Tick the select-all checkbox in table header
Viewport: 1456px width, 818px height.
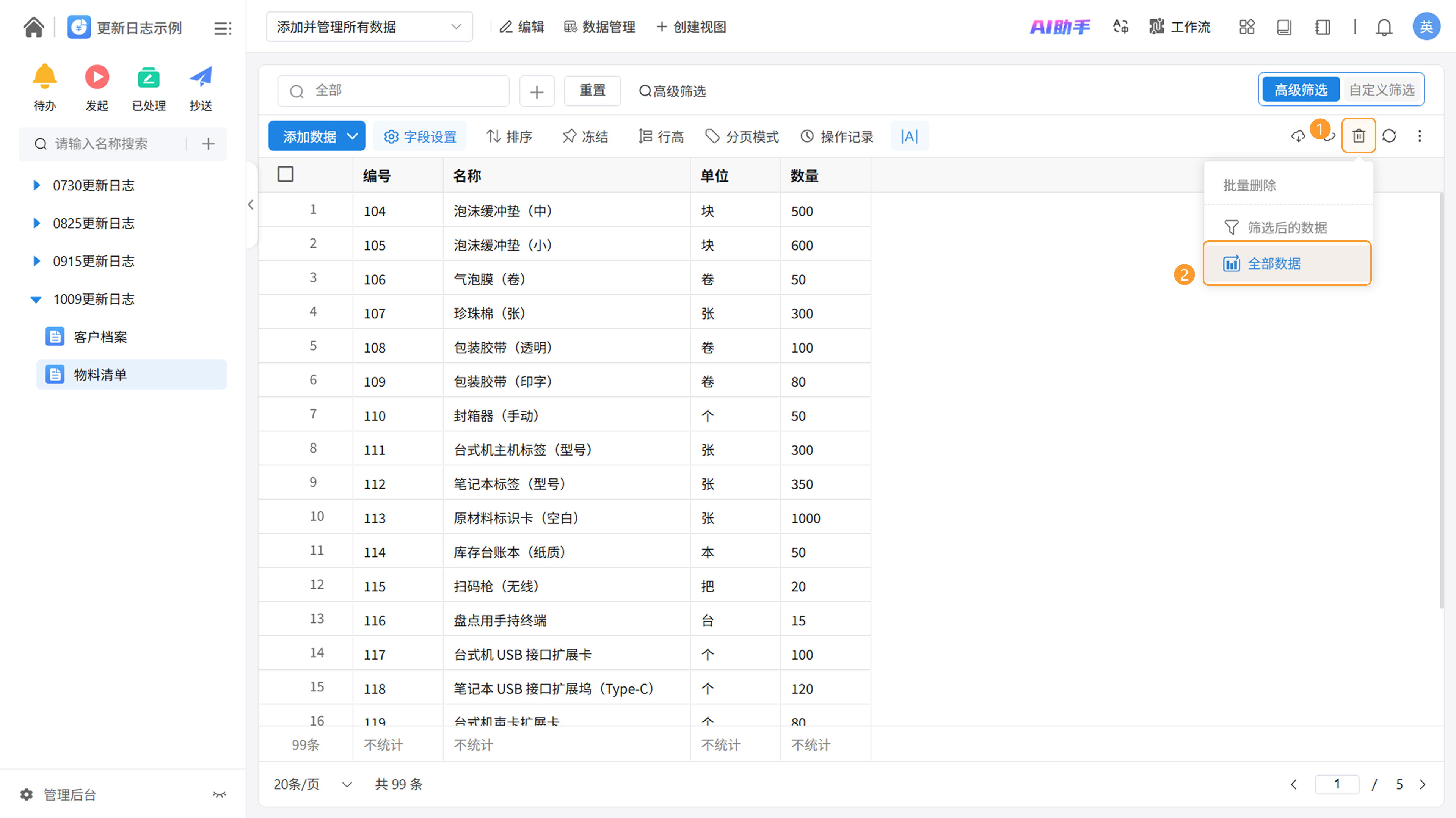point(286,174)
